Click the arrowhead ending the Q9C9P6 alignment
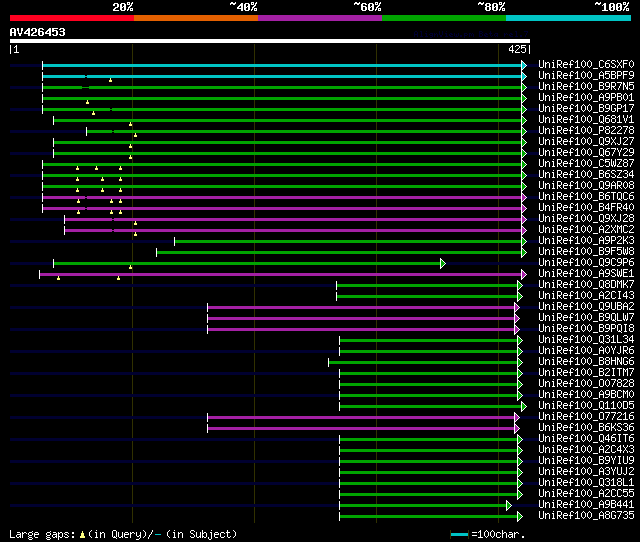Viewport: 640px width, 542px height. point(443,263)
